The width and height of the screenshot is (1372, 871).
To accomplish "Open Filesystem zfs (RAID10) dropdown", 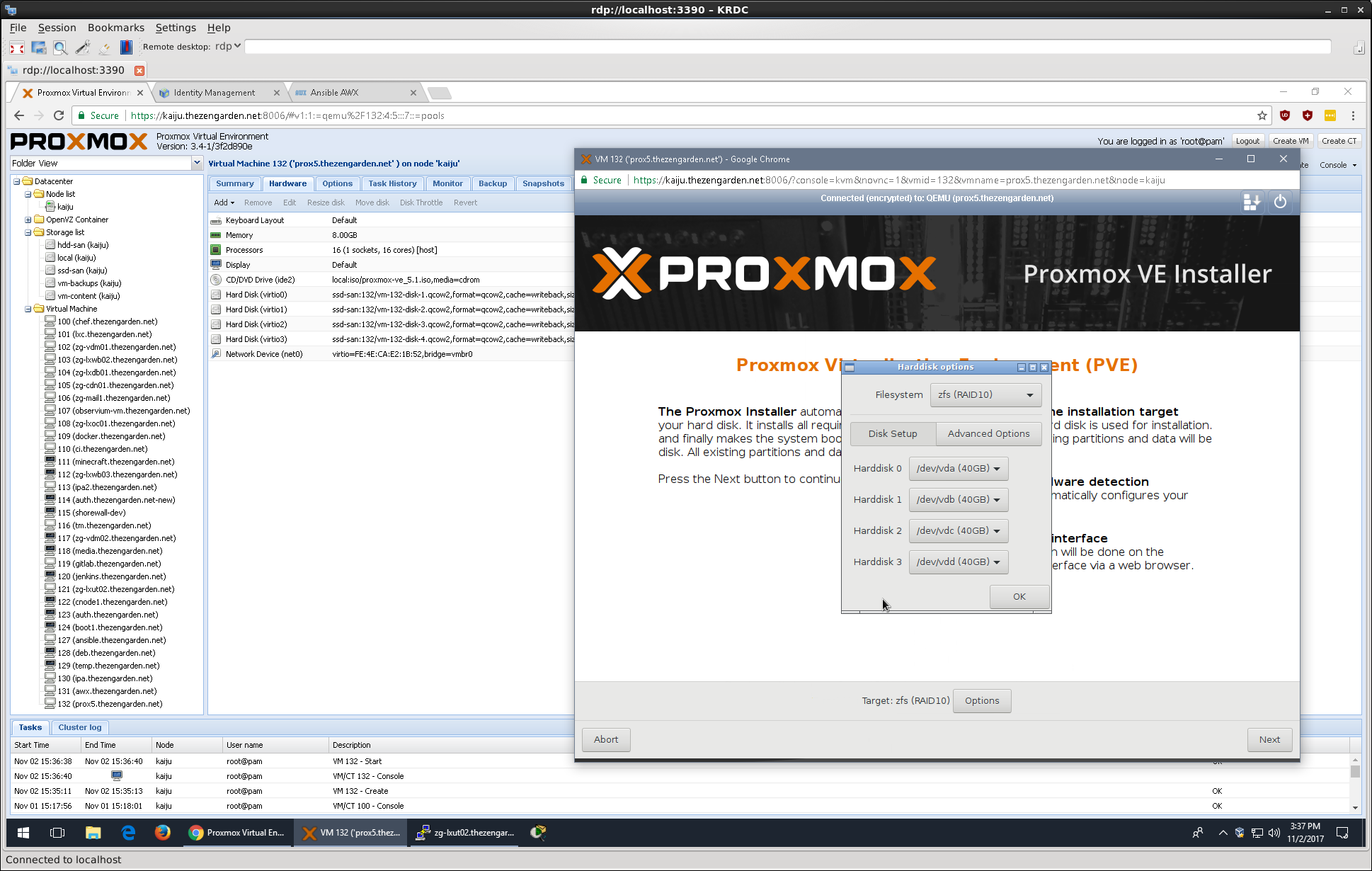I will coord(985,394).
